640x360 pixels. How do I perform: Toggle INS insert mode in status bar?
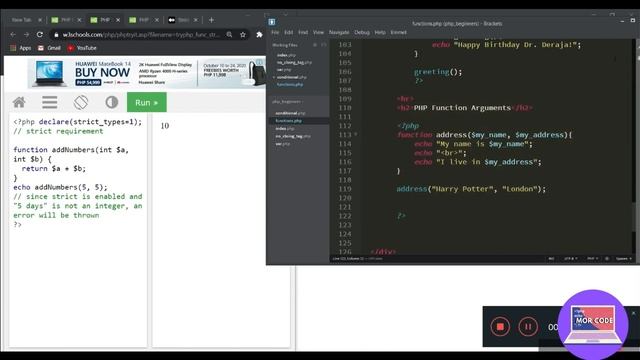click(x=551, y=259)
